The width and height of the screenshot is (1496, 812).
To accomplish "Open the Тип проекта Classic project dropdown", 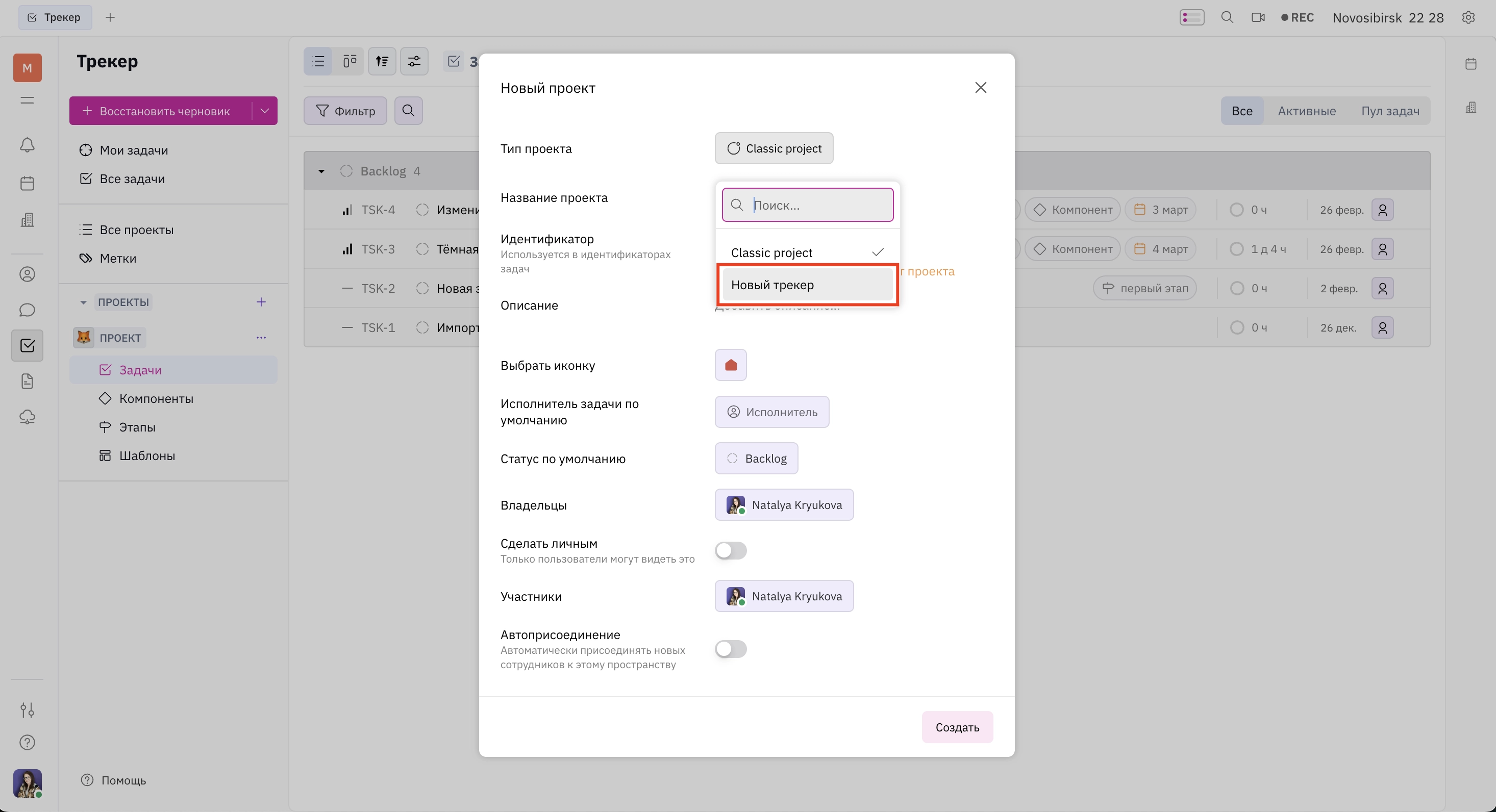I will pos(774,148).
